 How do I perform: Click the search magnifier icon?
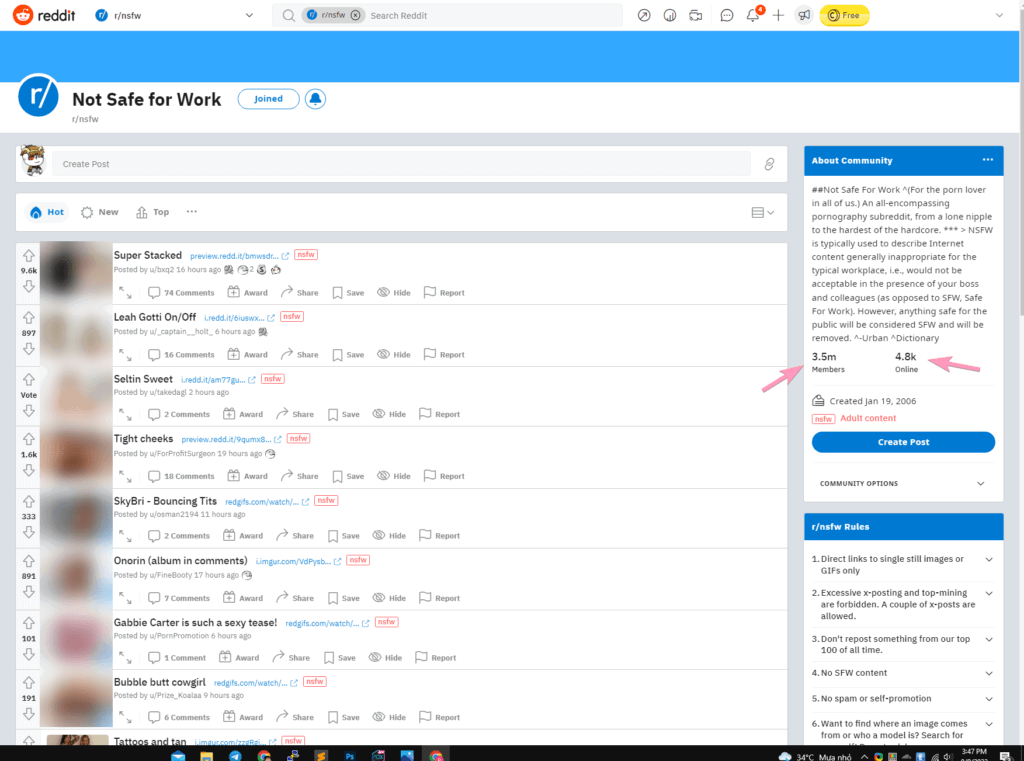click(288, 15)
